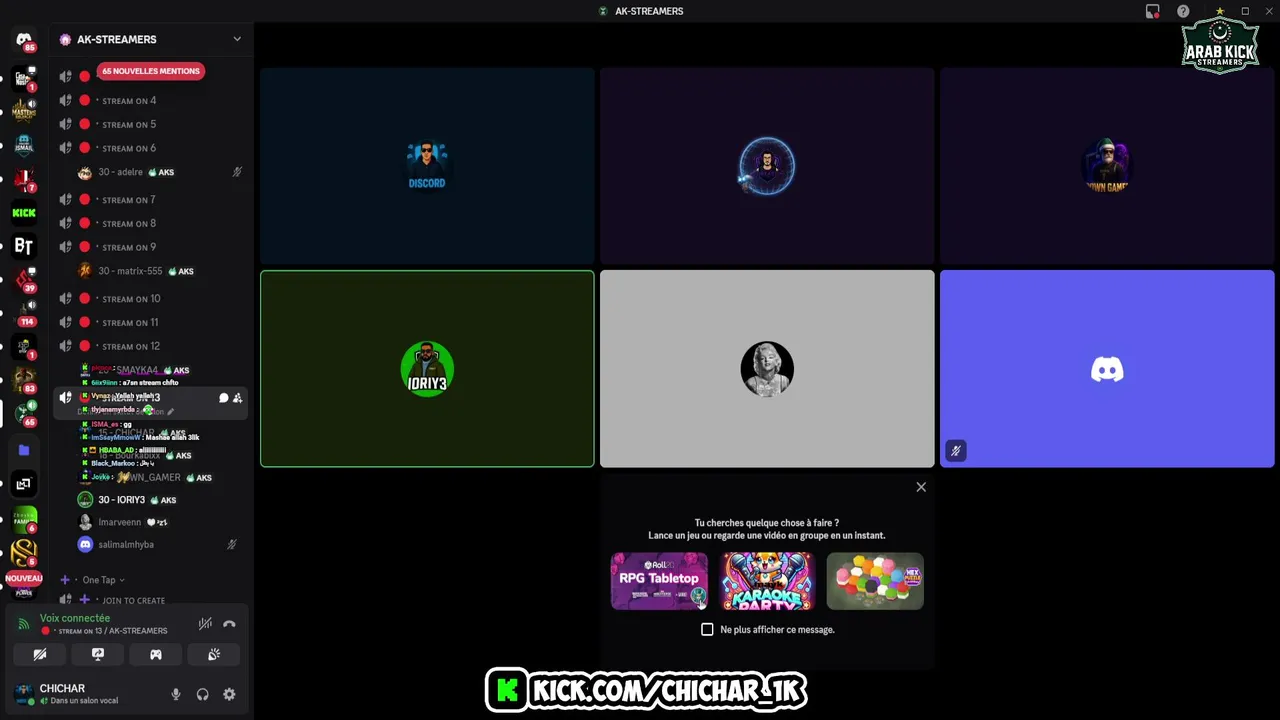Open the help icon in title bar

pos(1183,11)
